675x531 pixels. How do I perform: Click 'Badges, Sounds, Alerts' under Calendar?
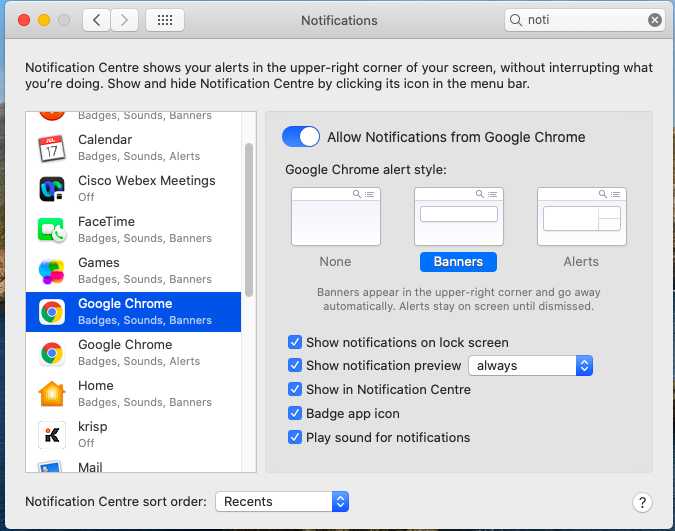tap(139, 156)
